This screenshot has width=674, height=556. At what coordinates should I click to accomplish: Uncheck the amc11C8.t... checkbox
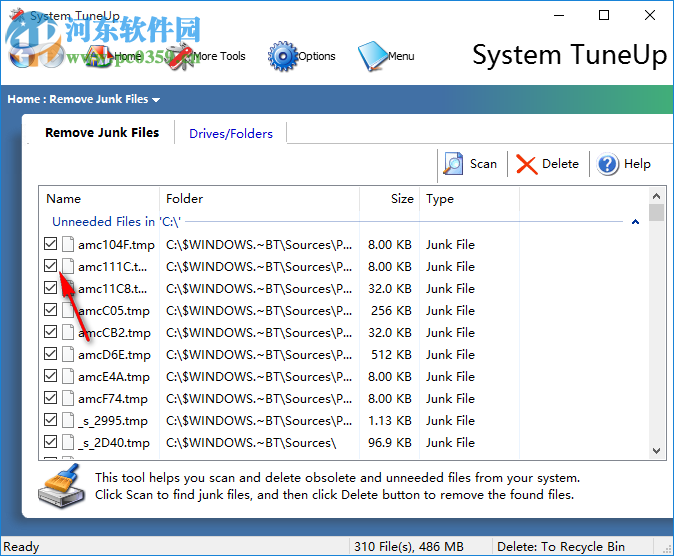(51, 288)
